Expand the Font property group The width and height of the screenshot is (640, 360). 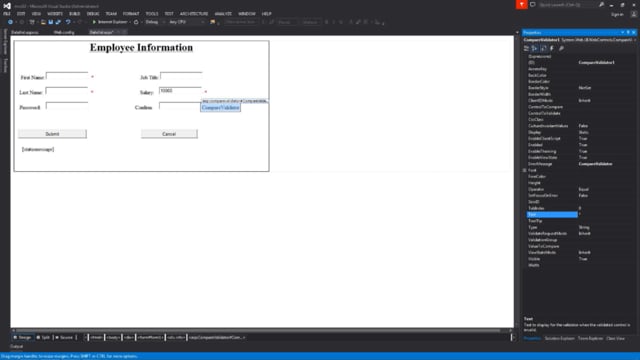click(x=524, y=170)
